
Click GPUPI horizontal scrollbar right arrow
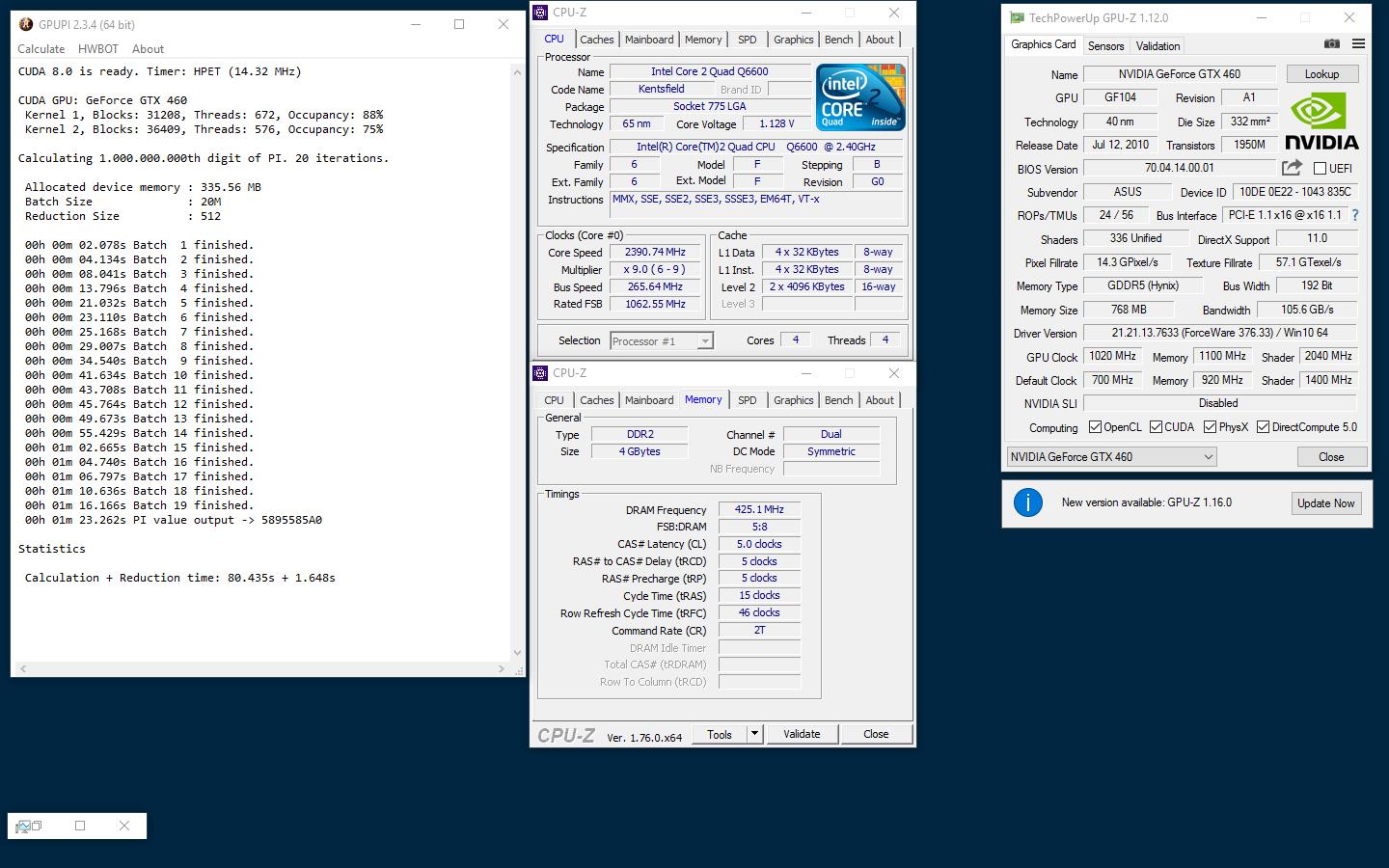[x=502, y=668]
